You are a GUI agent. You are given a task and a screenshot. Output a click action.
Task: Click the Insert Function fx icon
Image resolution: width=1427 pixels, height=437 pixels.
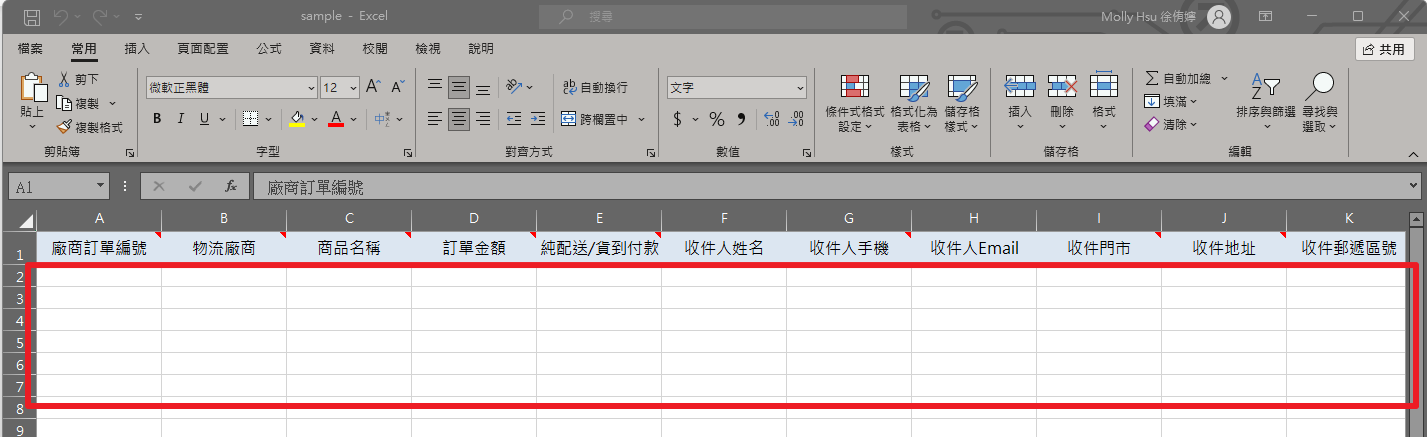(x=230, y=186)
